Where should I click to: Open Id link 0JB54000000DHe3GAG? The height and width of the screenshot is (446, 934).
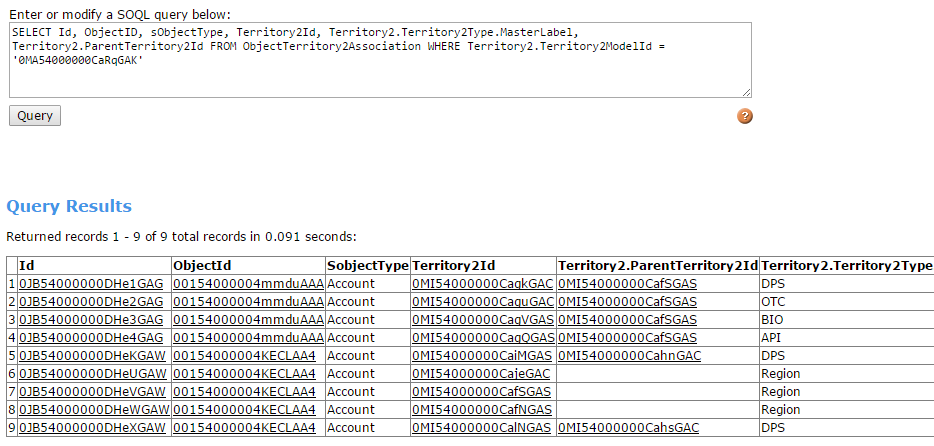[x=91, y=319]
